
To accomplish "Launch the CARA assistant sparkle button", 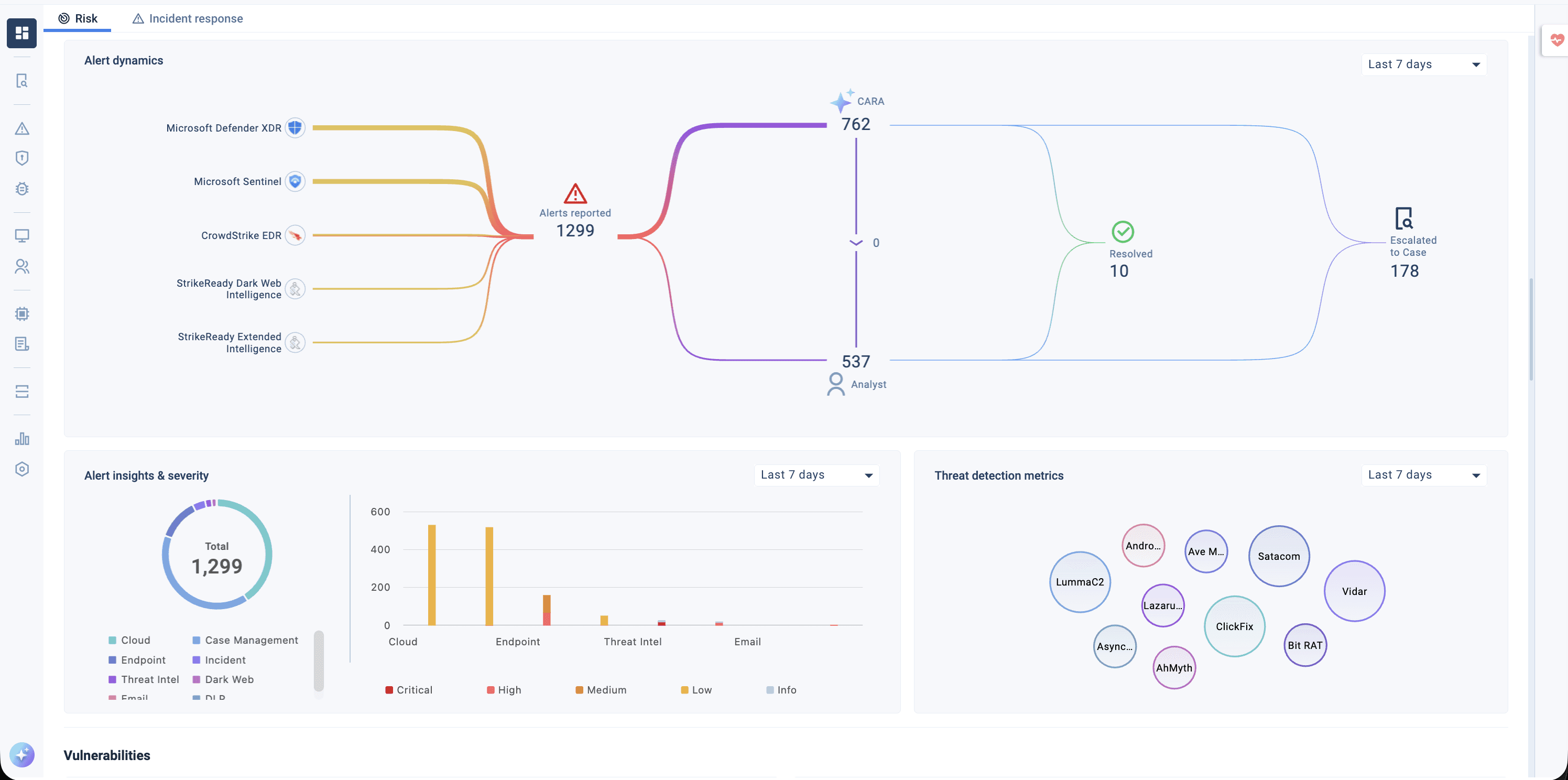I will [22, 755].
